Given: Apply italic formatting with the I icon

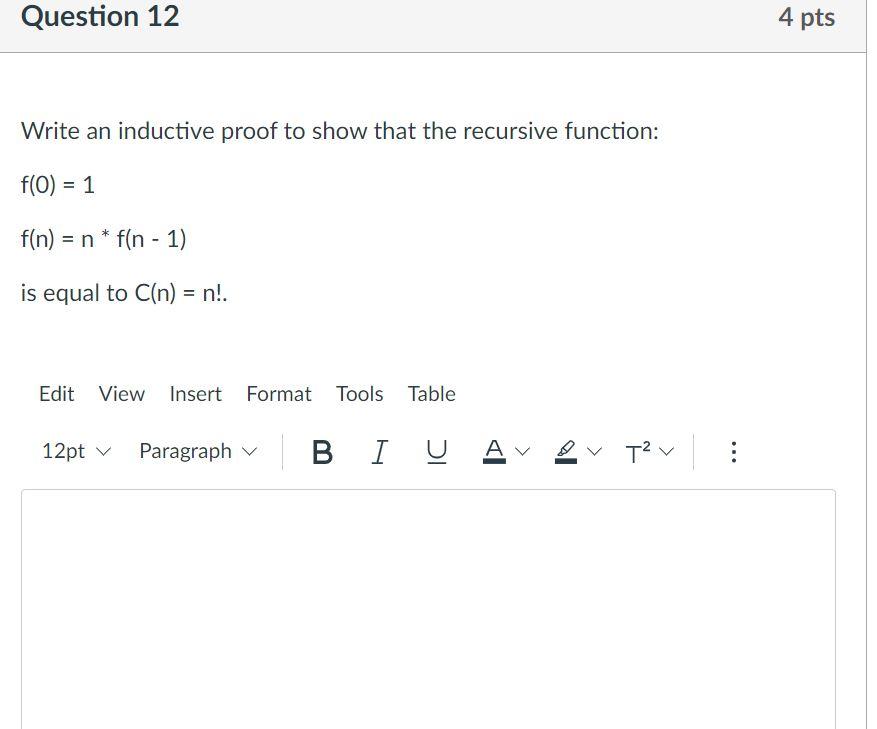Looking at the screenshot, I should pyautogui.click(x=378, y=452).
